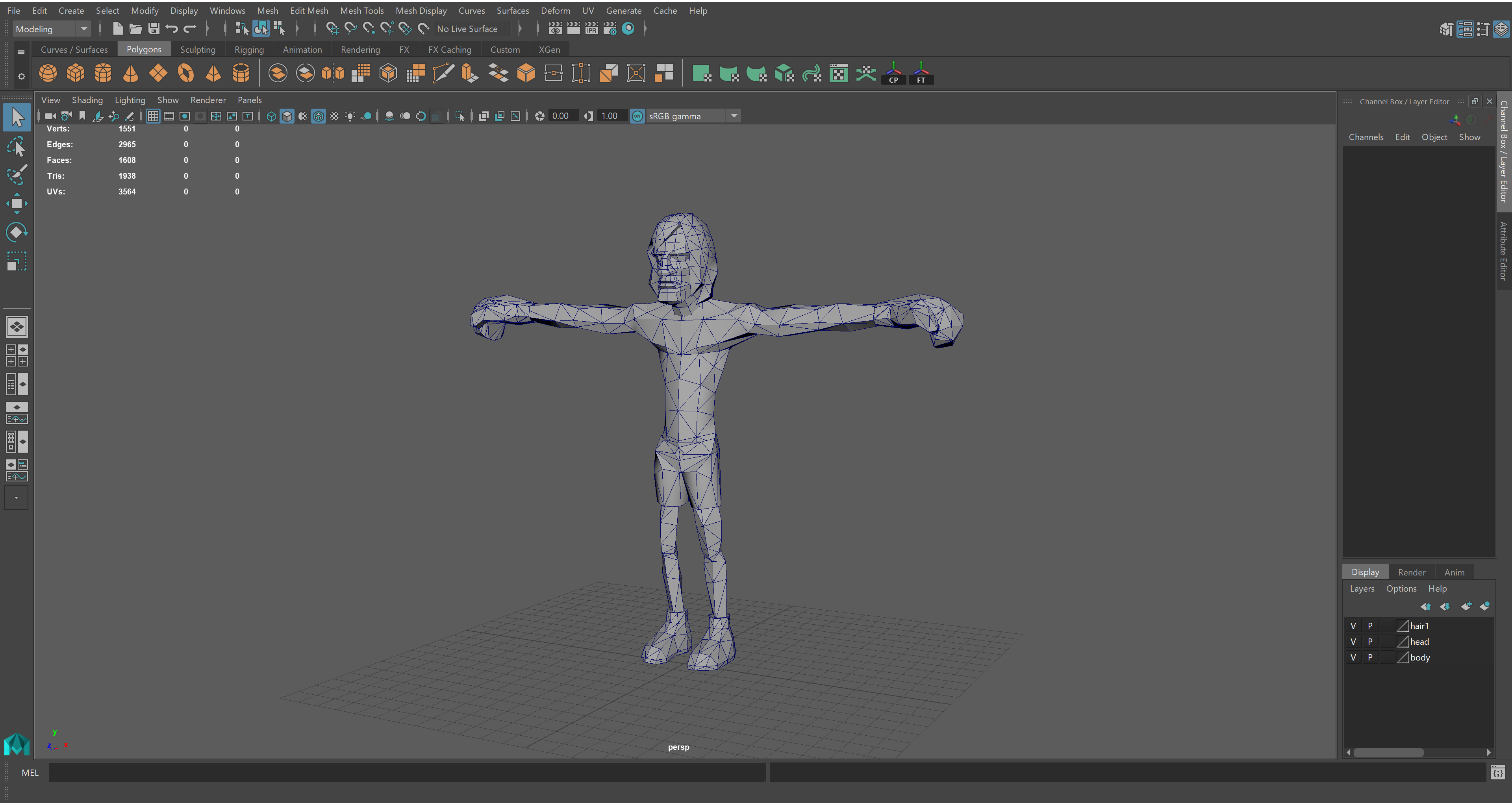Click the Open Scene folder icon

[x=135, y=28]
